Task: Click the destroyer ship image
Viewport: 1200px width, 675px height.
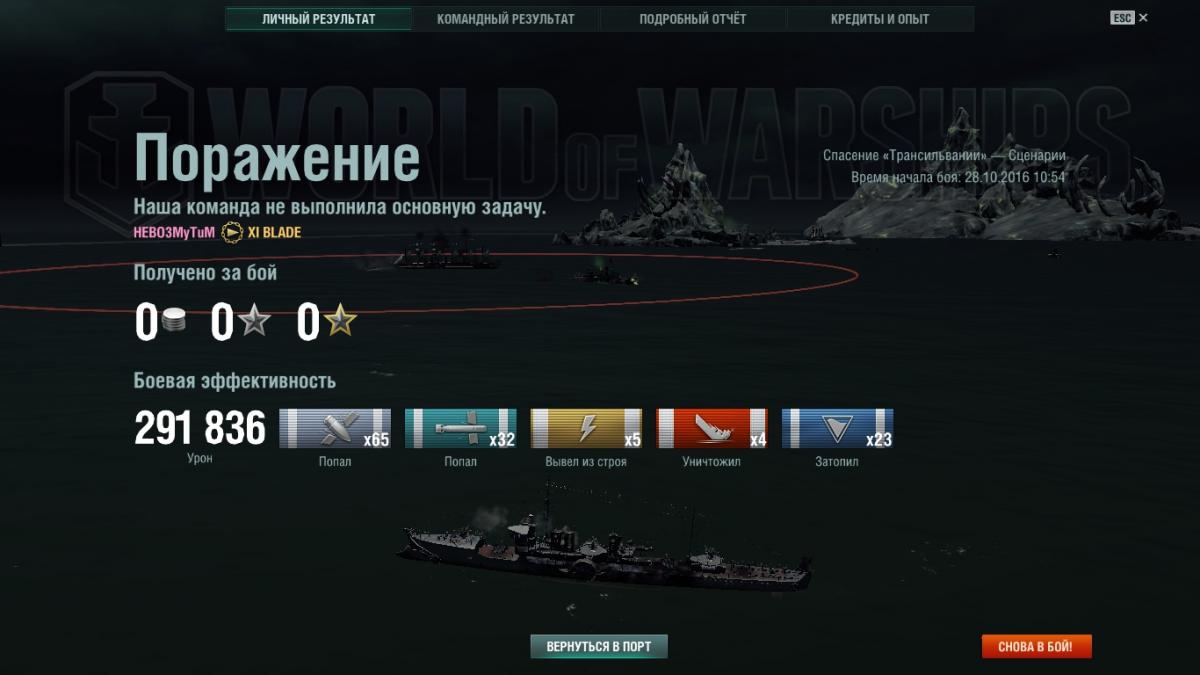Action: tap(605, 548)
